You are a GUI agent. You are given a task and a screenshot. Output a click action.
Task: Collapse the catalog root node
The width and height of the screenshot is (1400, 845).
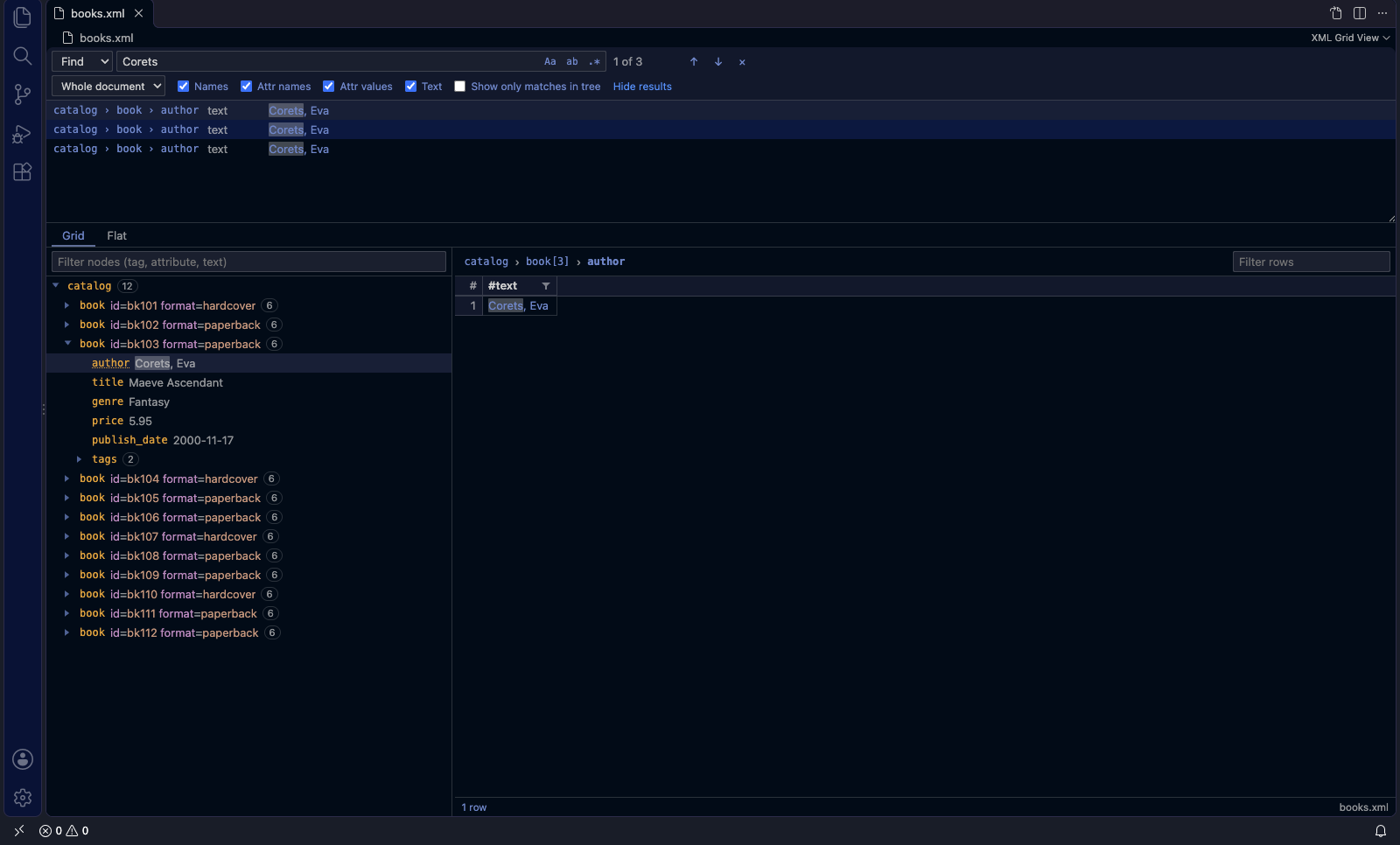[56, 286]
